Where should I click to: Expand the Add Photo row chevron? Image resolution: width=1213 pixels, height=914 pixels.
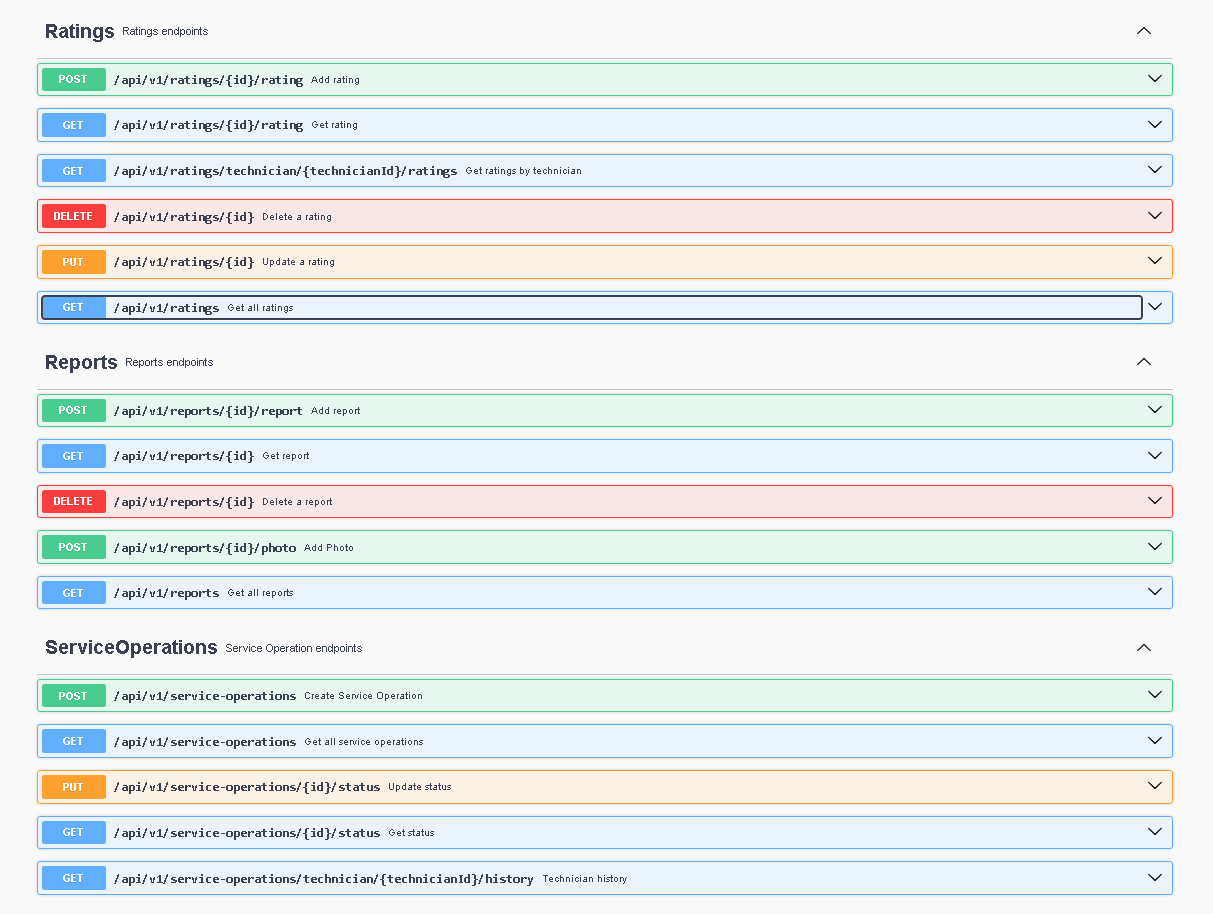click(1155, 547)
